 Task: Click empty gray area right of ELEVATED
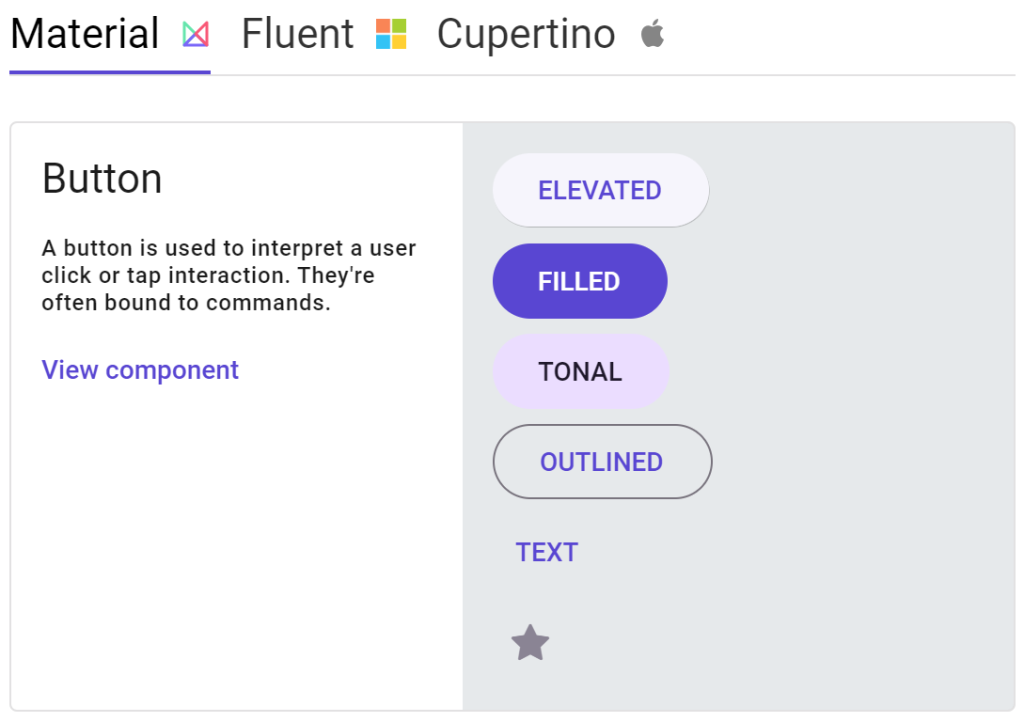pos(860,190)
